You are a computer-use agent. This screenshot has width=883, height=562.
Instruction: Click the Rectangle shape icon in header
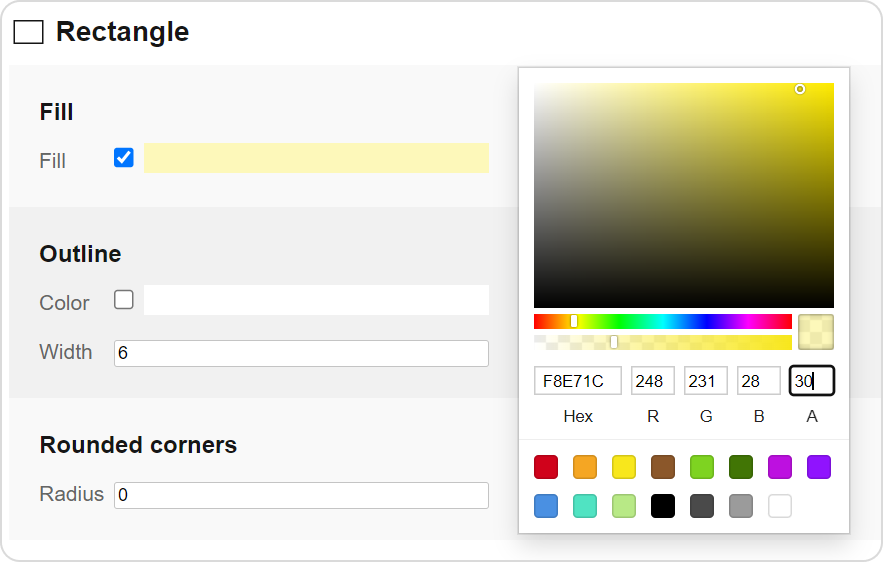coord(28,32)
